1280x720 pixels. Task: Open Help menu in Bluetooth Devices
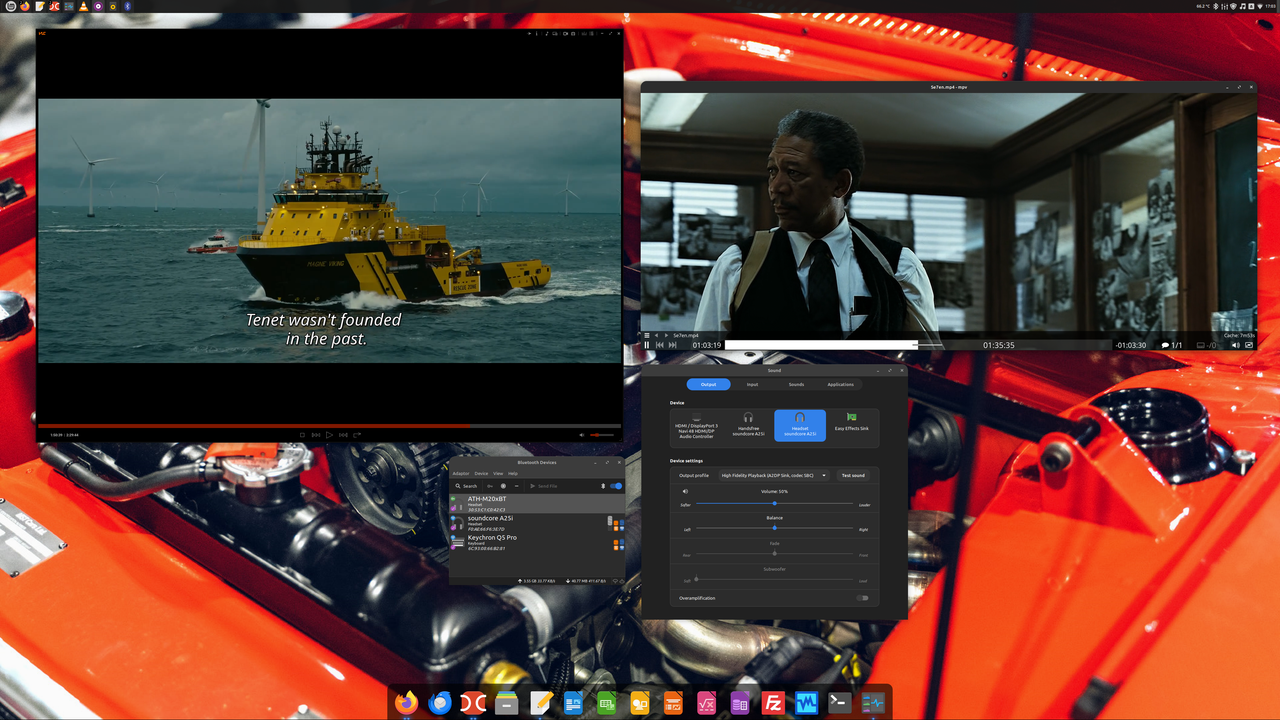click(513, 473)
